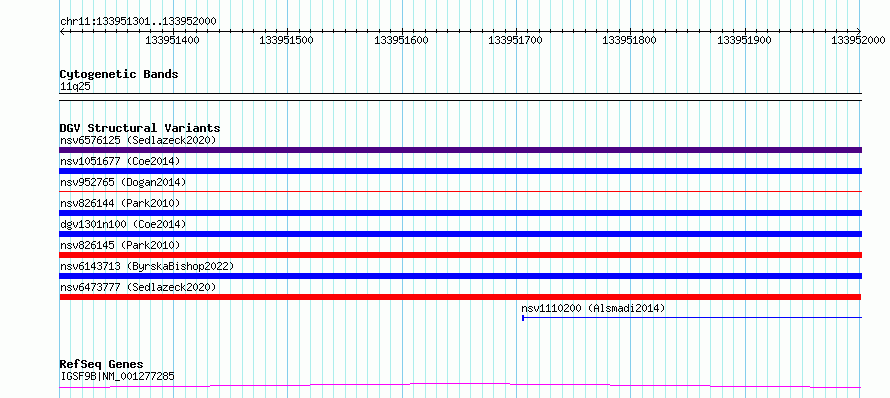Click the DGV Structural Variants track title
The height and width of the screenshot is (398, 890).
pos(140,128)
